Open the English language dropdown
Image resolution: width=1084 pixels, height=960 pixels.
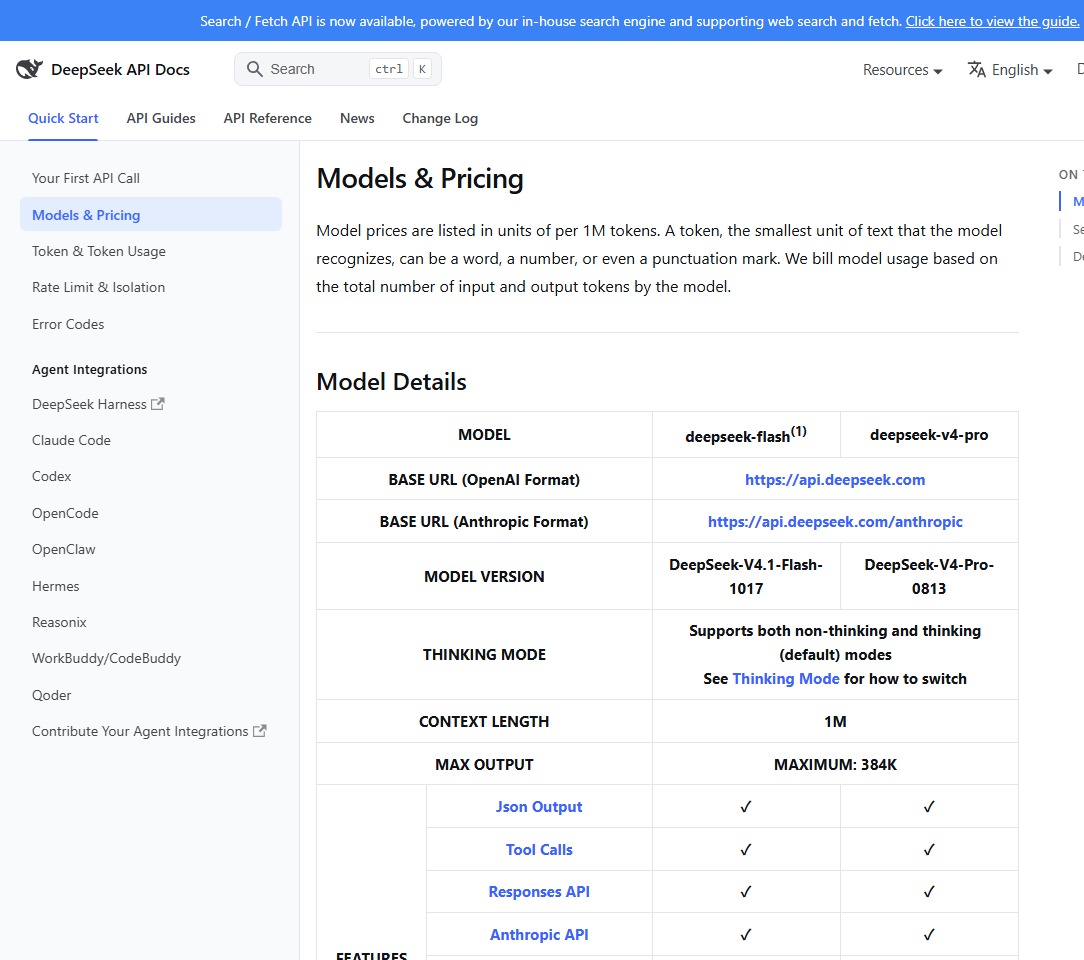point(1010,70)
